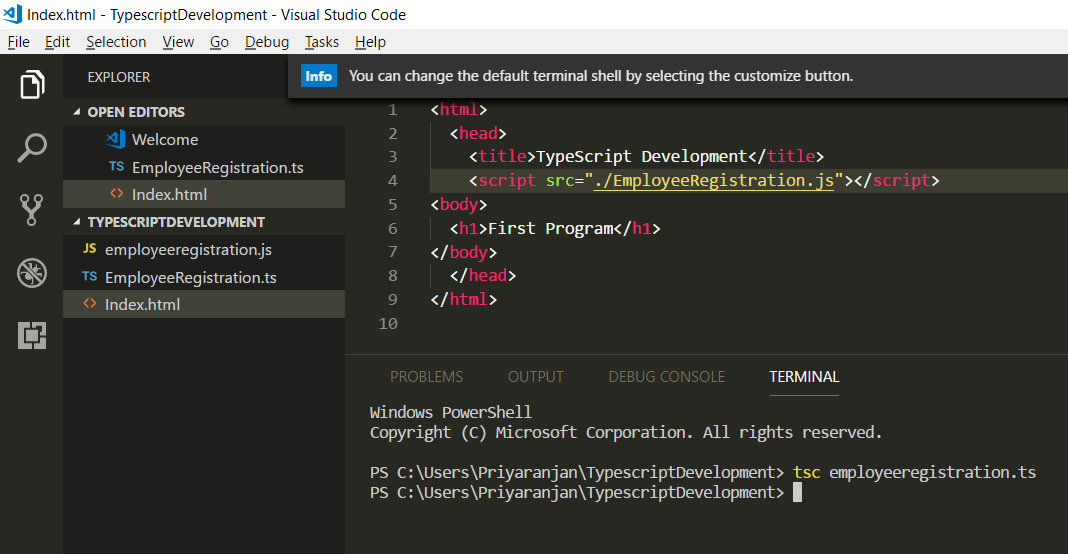
Task: Switch to the Problems panel tab
Action: click(426, 377)
